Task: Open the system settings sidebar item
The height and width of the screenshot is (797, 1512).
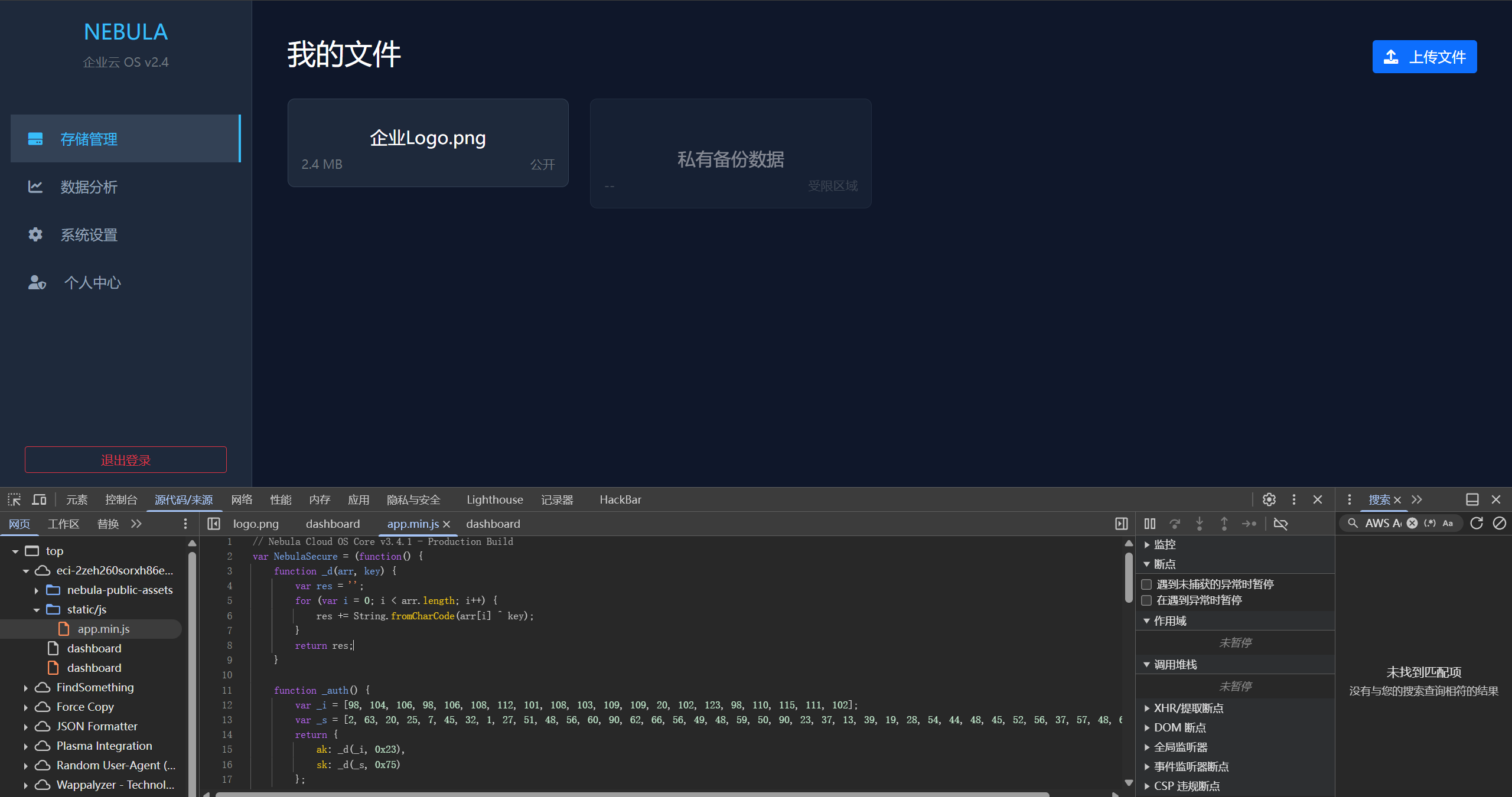Action: [125, 235]
